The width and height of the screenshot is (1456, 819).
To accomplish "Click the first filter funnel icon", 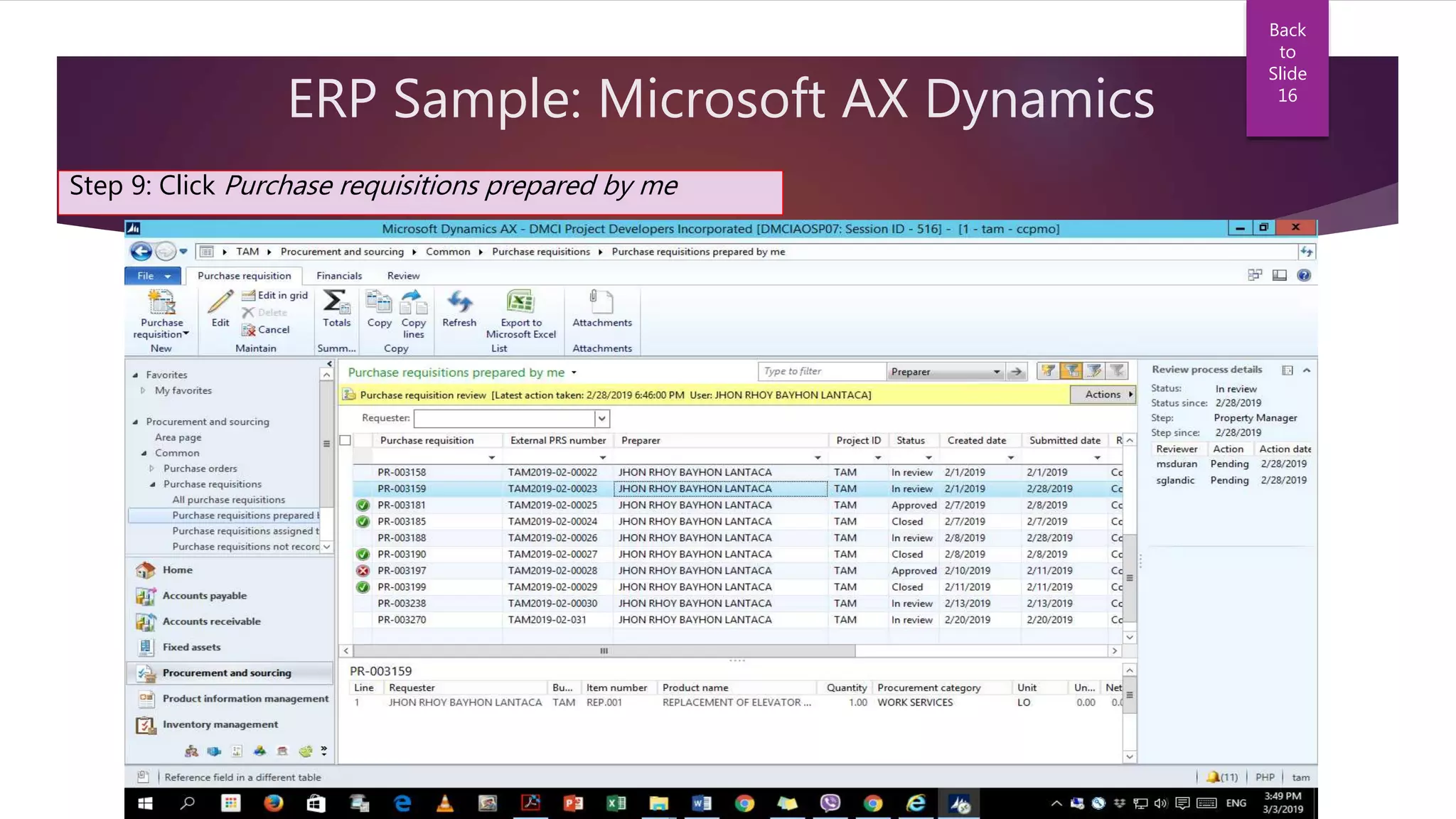I will pos(1048,371).
